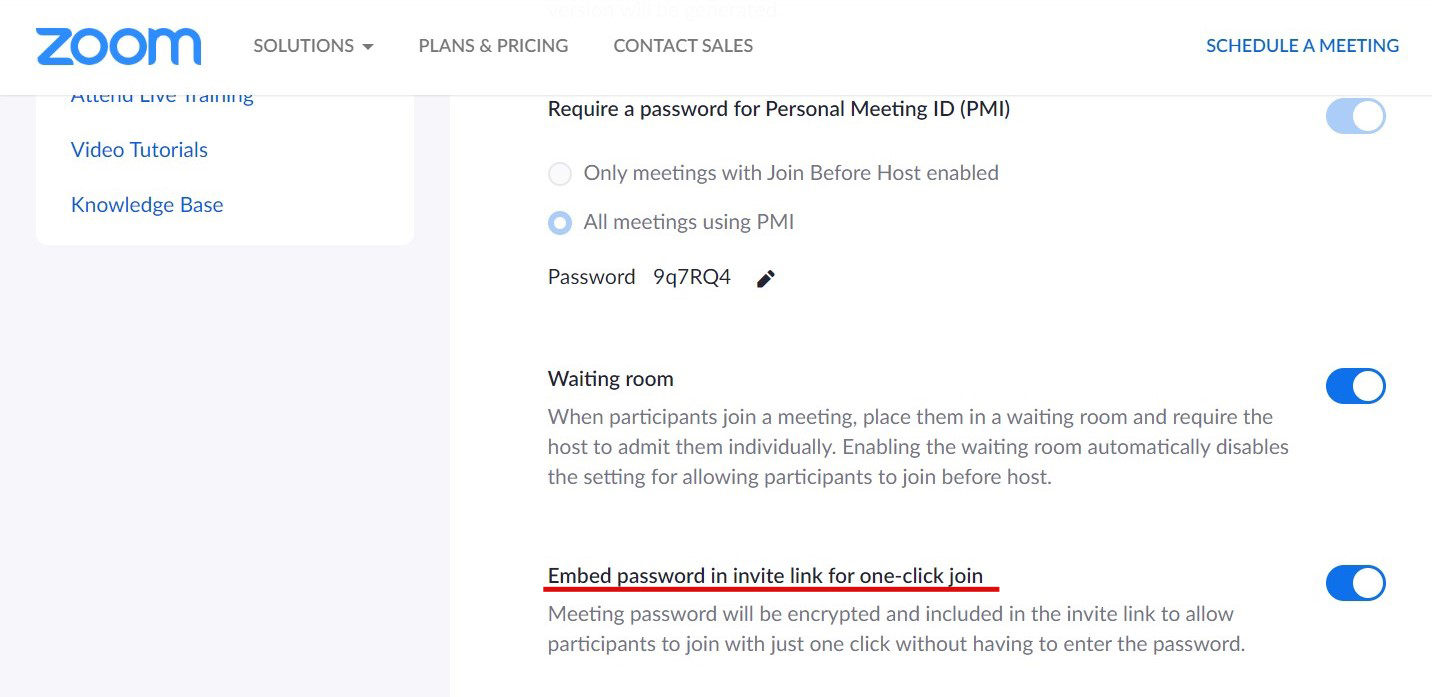Select All meetings using PMI option
Screen dimensions: 1432x697
coord(560,223)
